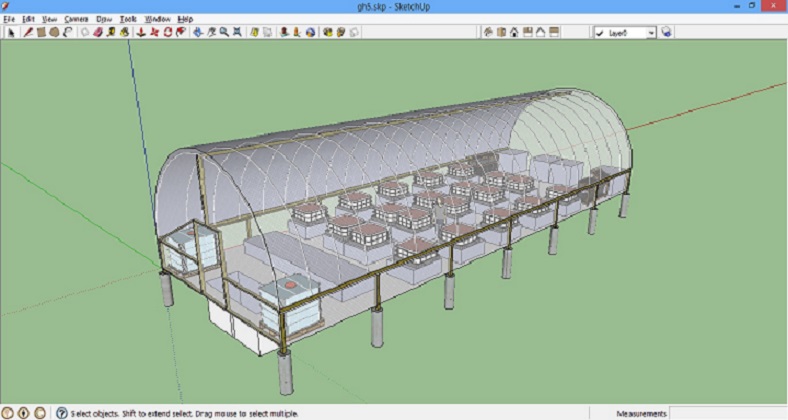
Task: Close the SketchUp window
Action: (774, 6)
